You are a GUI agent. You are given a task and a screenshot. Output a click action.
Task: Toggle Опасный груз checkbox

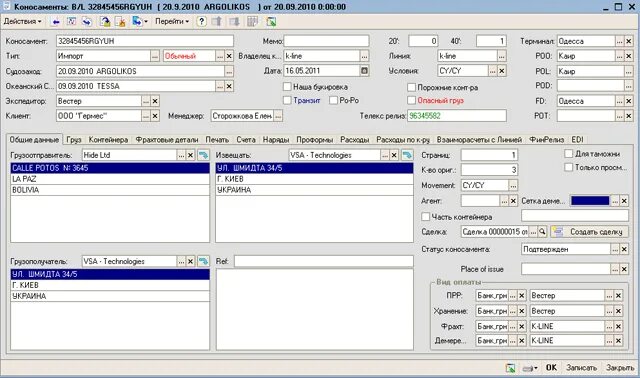411,100
